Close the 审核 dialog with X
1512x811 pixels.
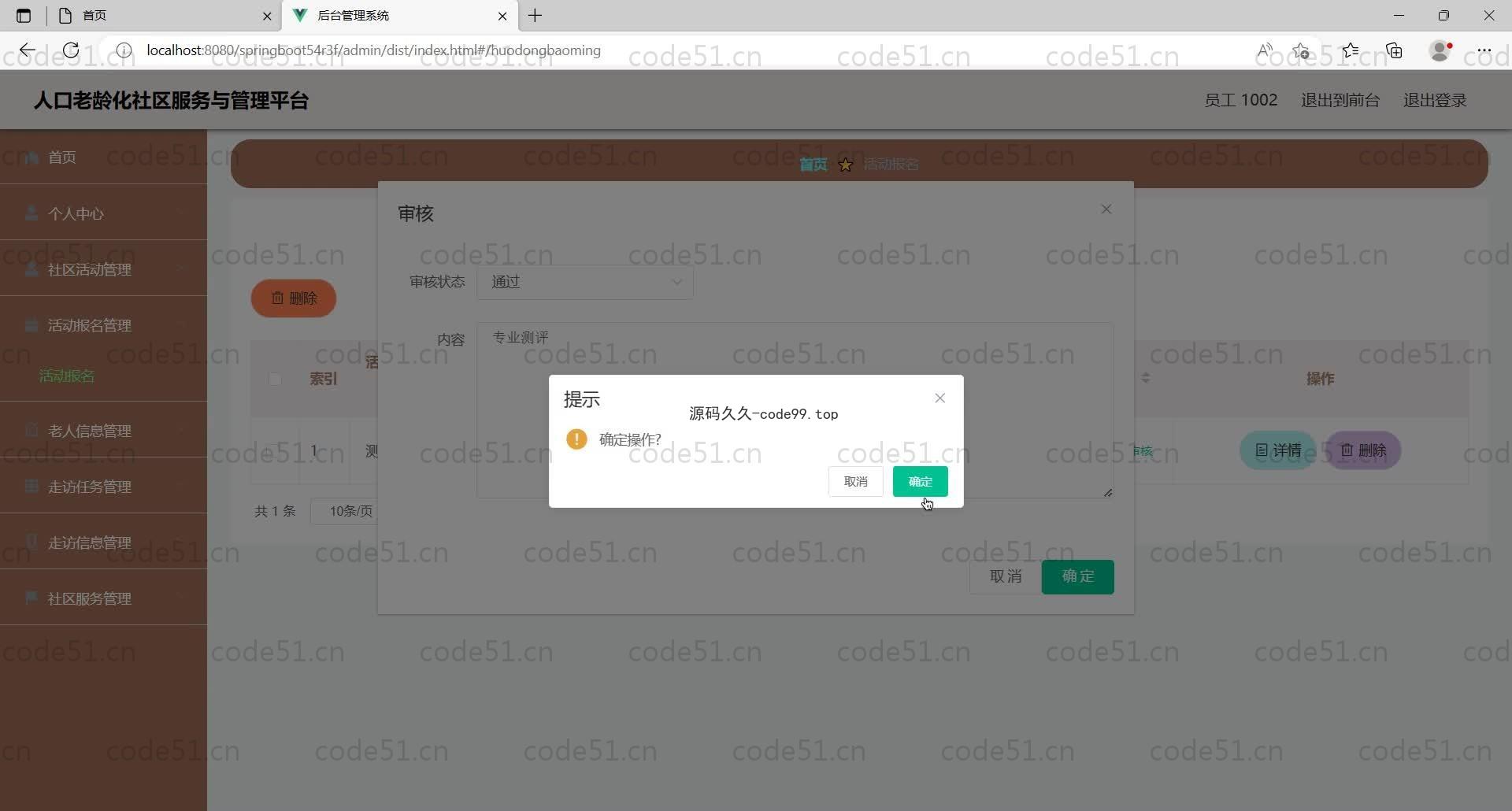tap(1106, 209)
